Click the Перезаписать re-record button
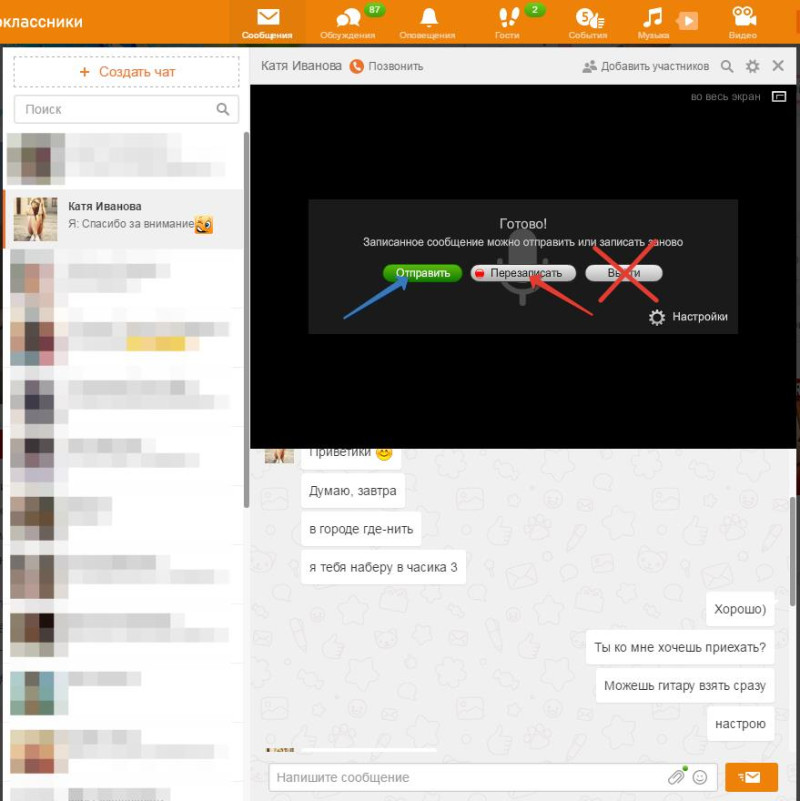The height and width of the screenshot is (801, 800). 523,273
